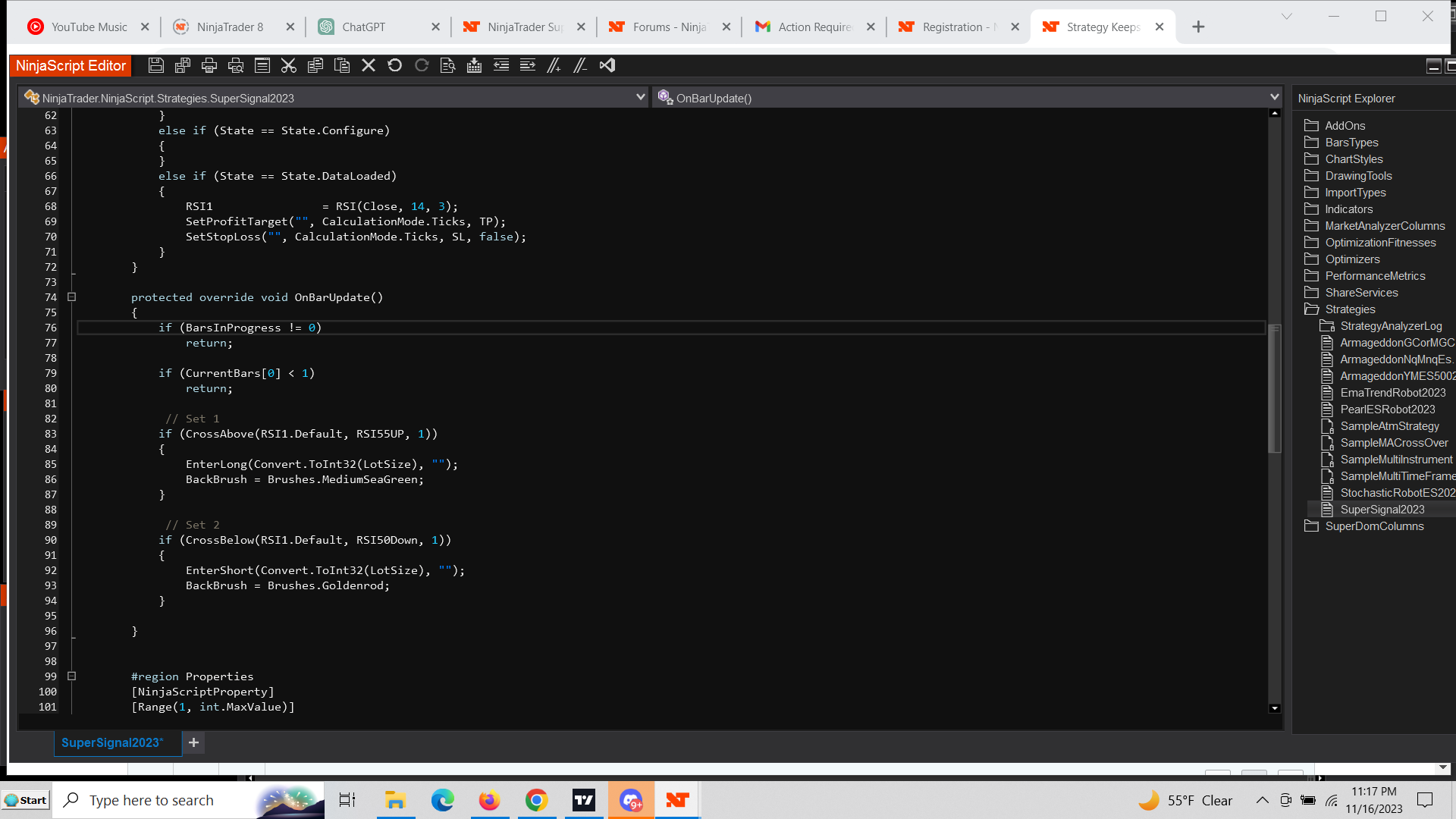Open script in Visual Studio icon
Image resolution: width=1456 pixels, height=819 pixels.
[607, 65]
